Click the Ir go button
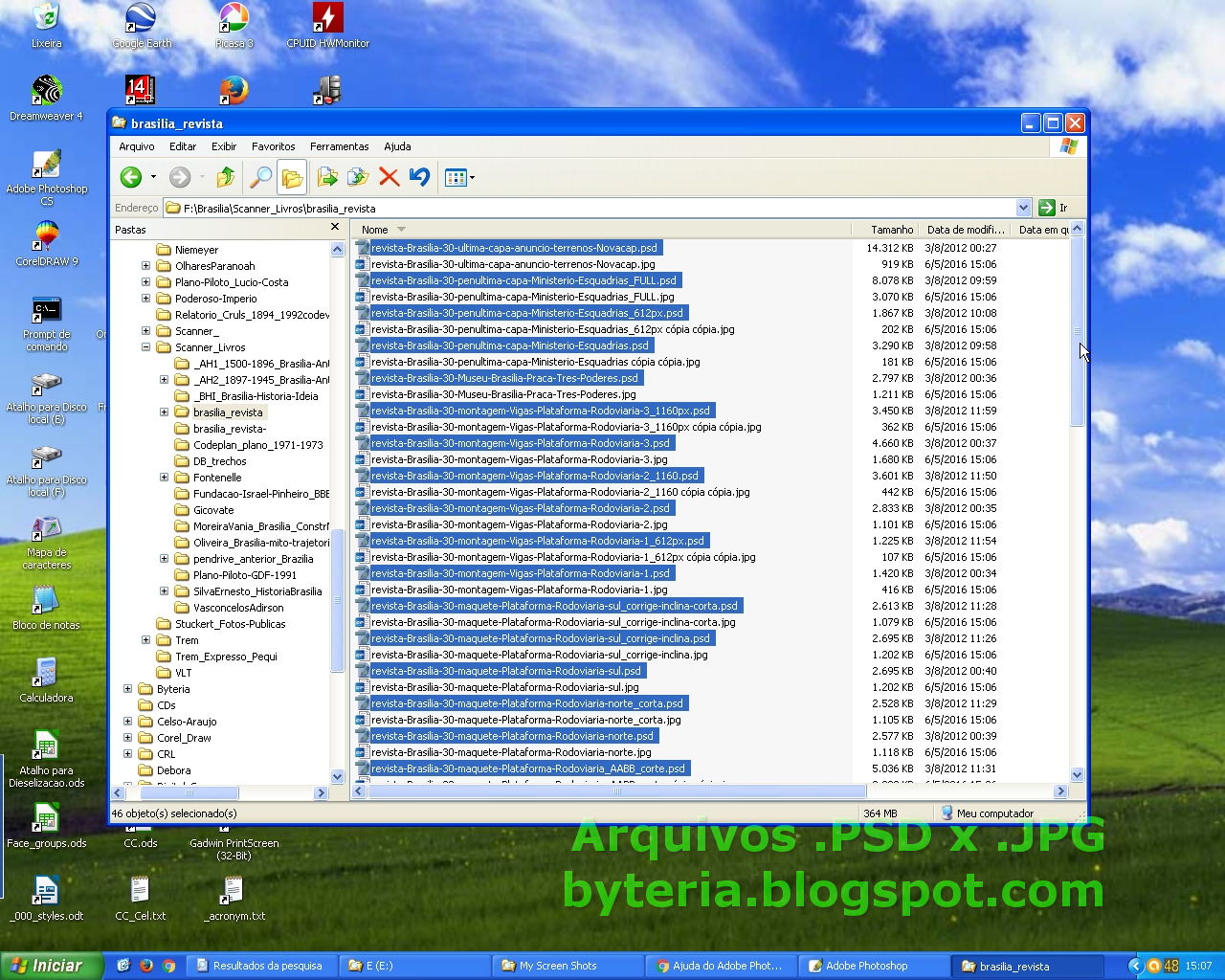This screenshot has width=1225, height=980. pos(1053,208)
